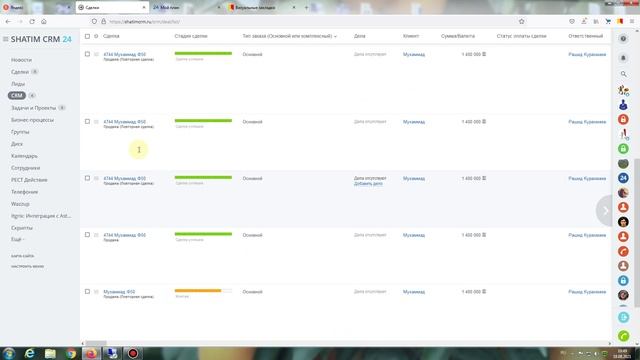Click the shopping cart extension icon
640x360 pixels.
pyautogui.click(x=608, y=21)
